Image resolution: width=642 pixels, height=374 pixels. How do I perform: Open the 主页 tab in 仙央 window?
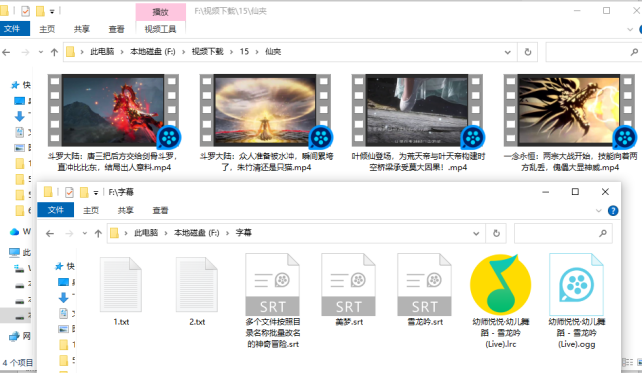click(x=47, y=29)
